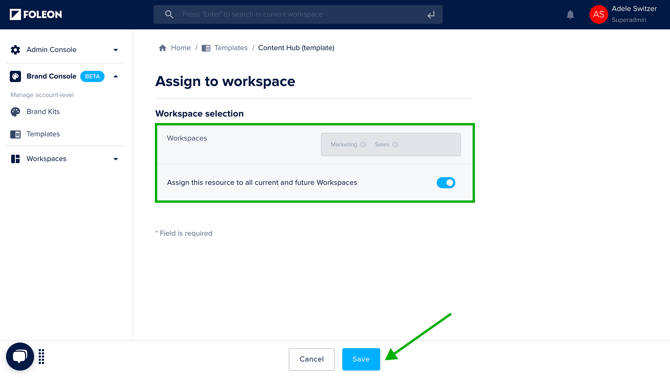670x378 pixels.
Task: Remove the Sales workspace chip
Action: pos(395,144)
